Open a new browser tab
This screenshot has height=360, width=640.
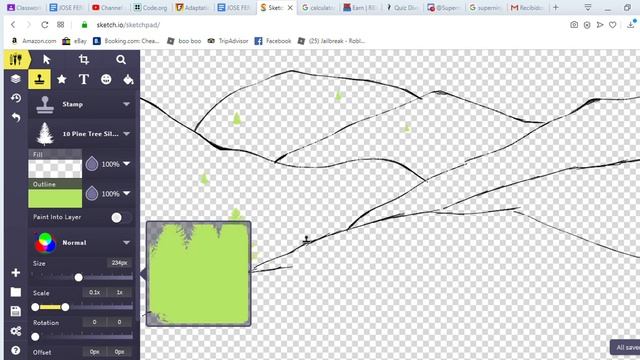point(556,7)
